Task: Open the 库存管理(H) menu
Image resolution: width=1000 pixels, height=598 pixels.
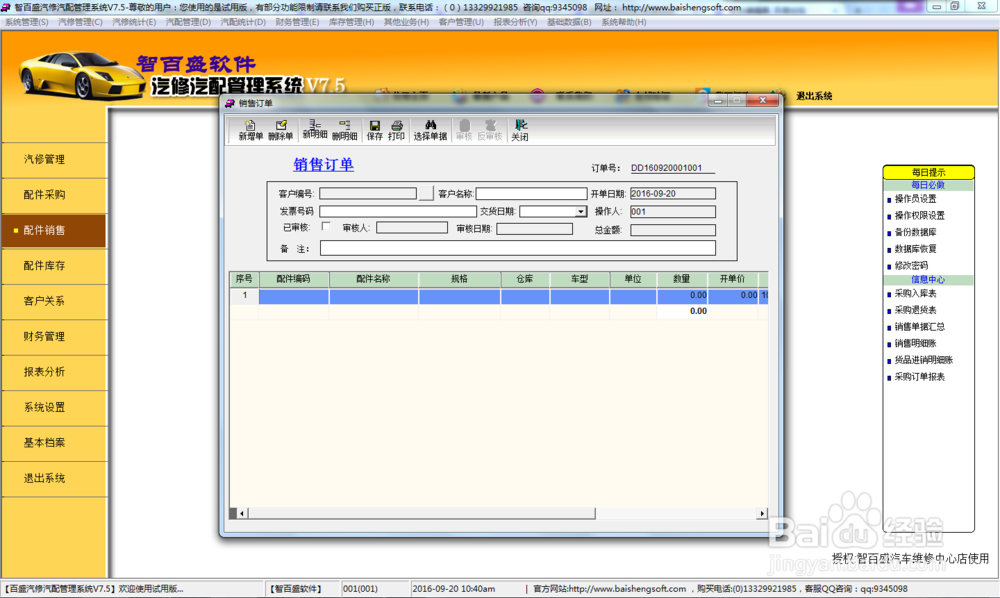Action: [351, 22]
